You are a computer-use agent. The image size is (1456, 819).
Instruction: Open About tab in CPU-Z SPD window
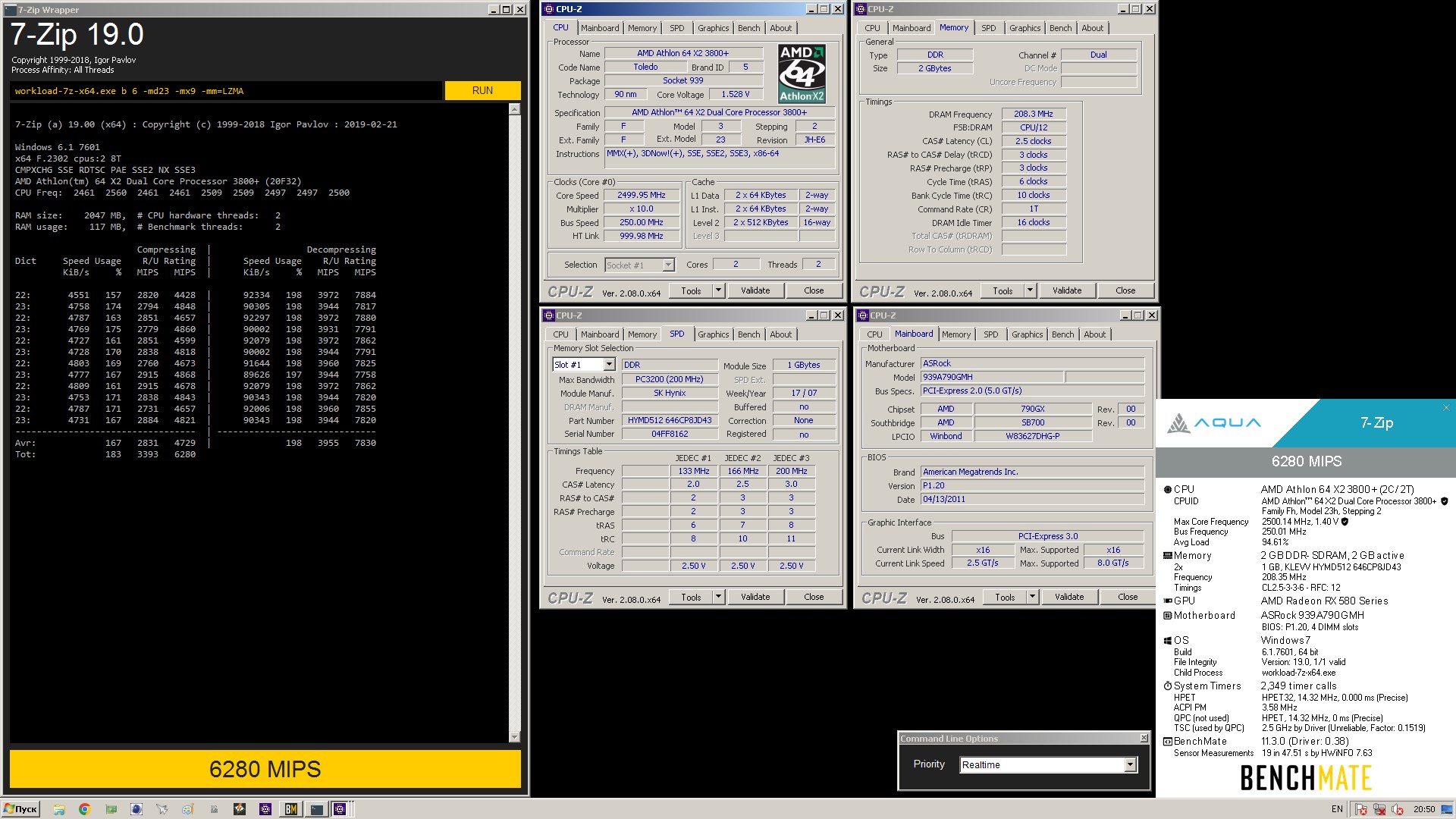tap(780, 334)
